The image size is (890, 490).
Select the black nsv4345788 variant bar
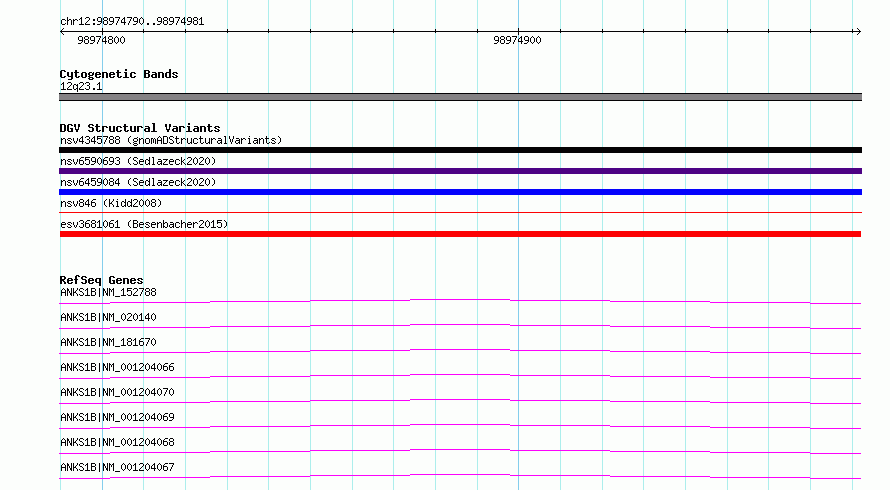(x=460, y=150)
